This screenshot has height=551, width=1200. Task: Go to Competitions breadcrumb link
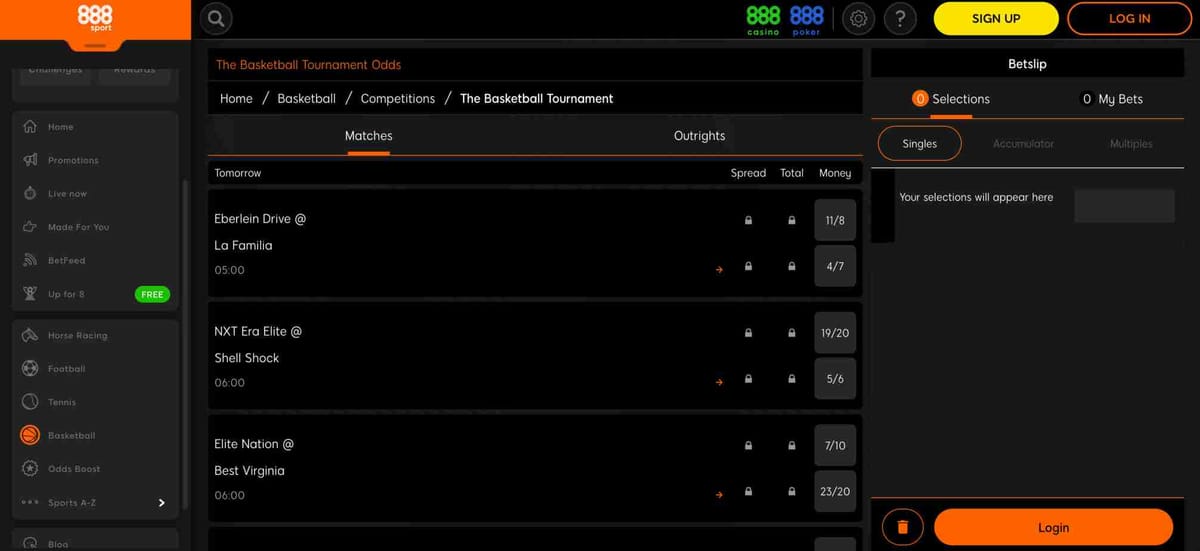pos(398,99)
